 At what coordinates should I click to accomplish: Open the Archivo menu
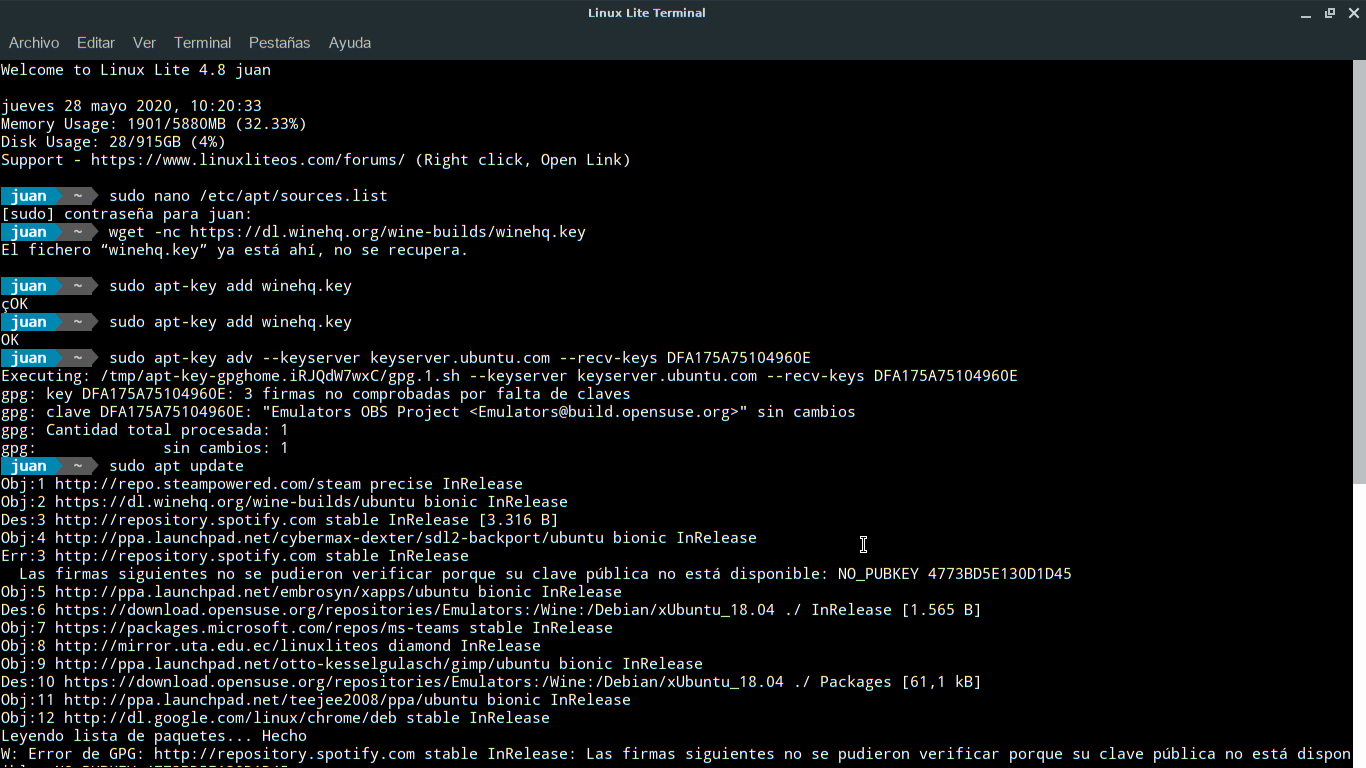34,43
